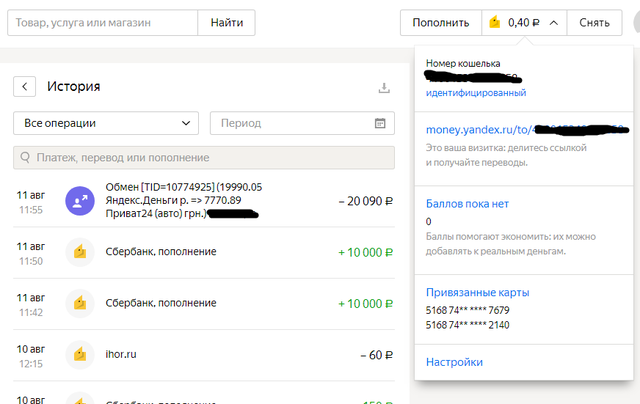Screen dimensions: 640x404
Task: Select the card ending 7679
Action: coord(467,311)
